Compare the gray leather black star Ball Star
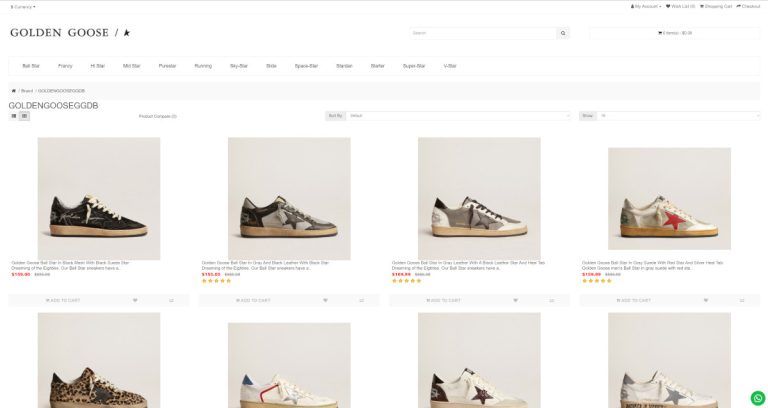The width and height of the screenshot is (768, 408). click(552, 300)
